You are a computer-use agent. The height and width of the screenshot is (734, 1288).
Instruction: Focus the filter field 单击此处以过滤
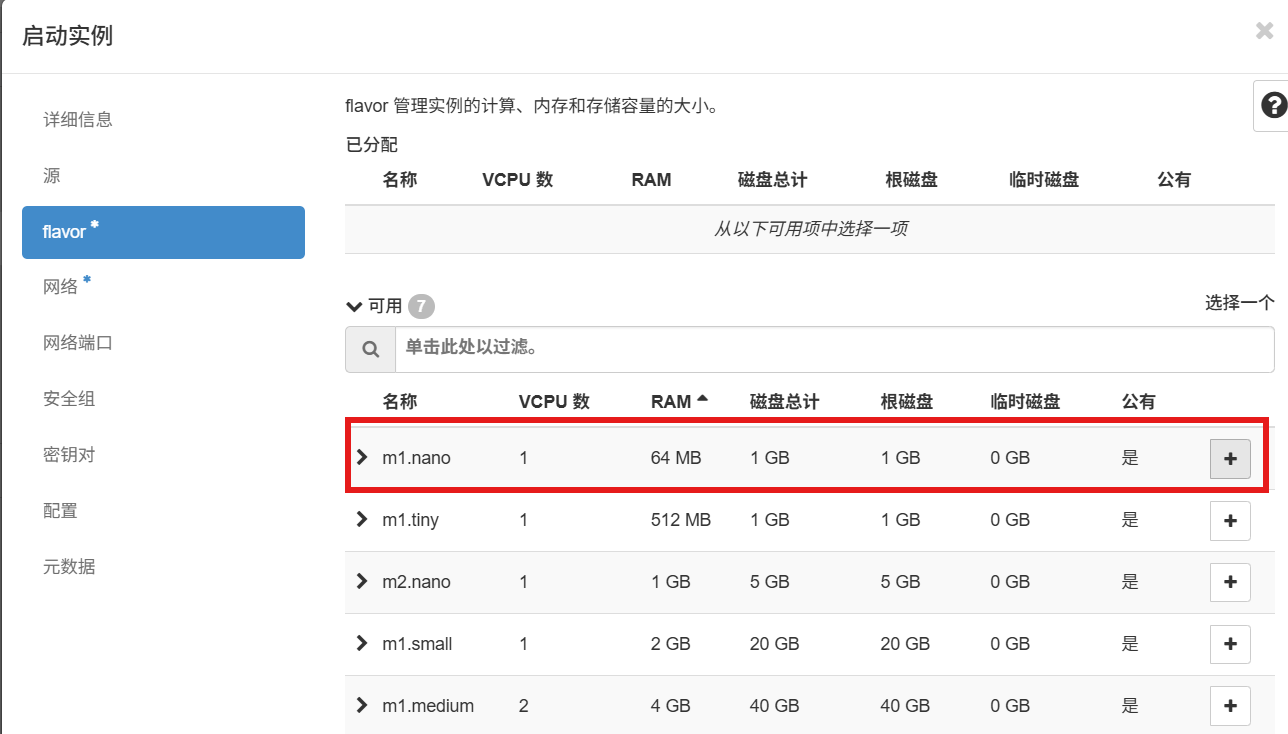835,349
